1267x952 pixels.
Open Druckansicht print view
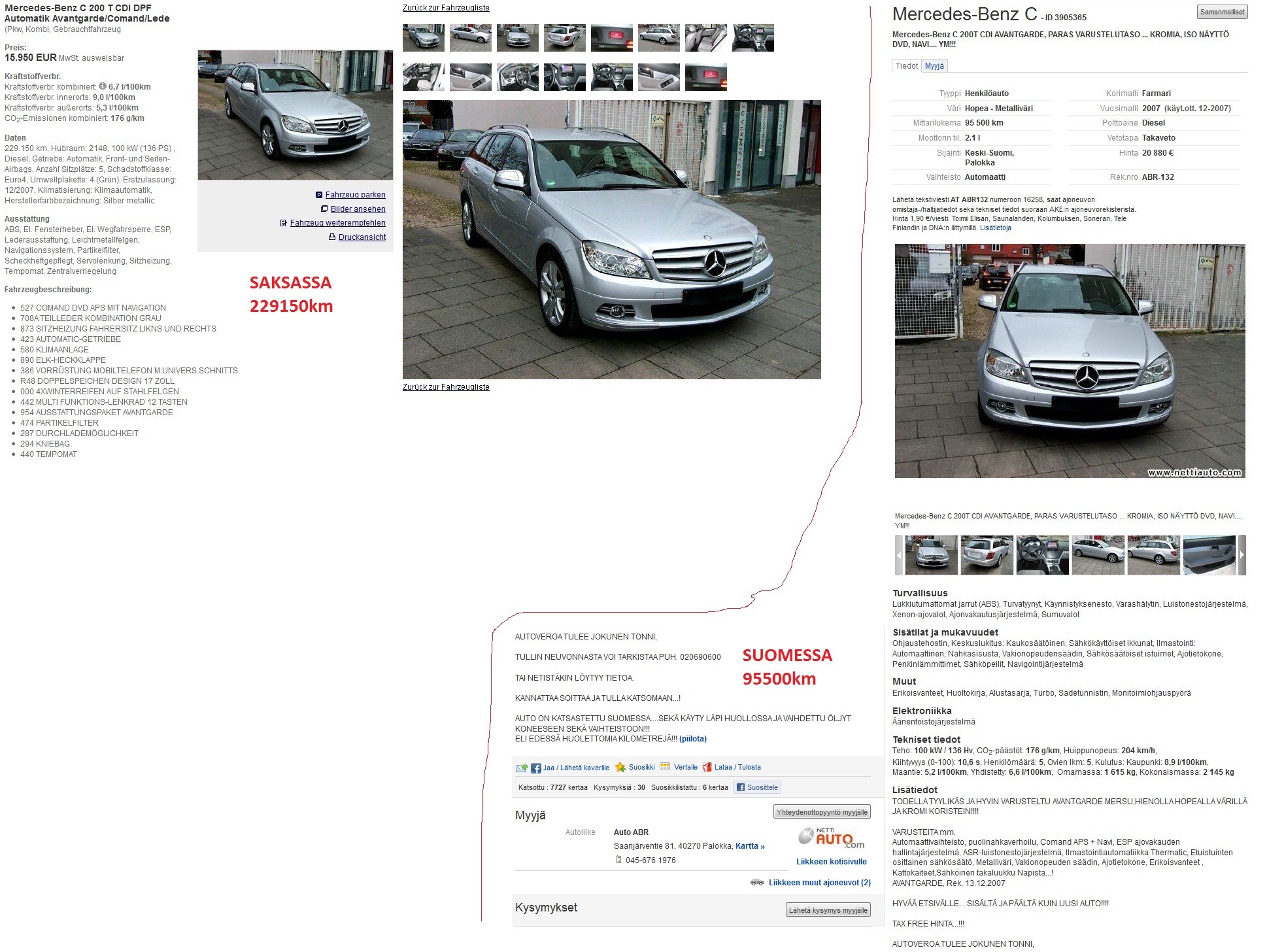[362, 237]
